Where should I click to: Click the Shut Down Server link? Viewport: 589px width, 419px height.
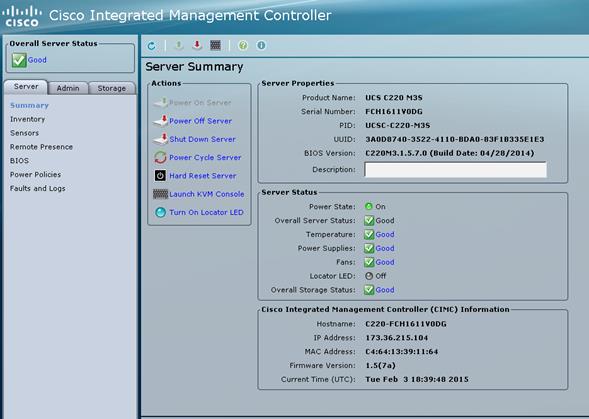click(202, 139)
